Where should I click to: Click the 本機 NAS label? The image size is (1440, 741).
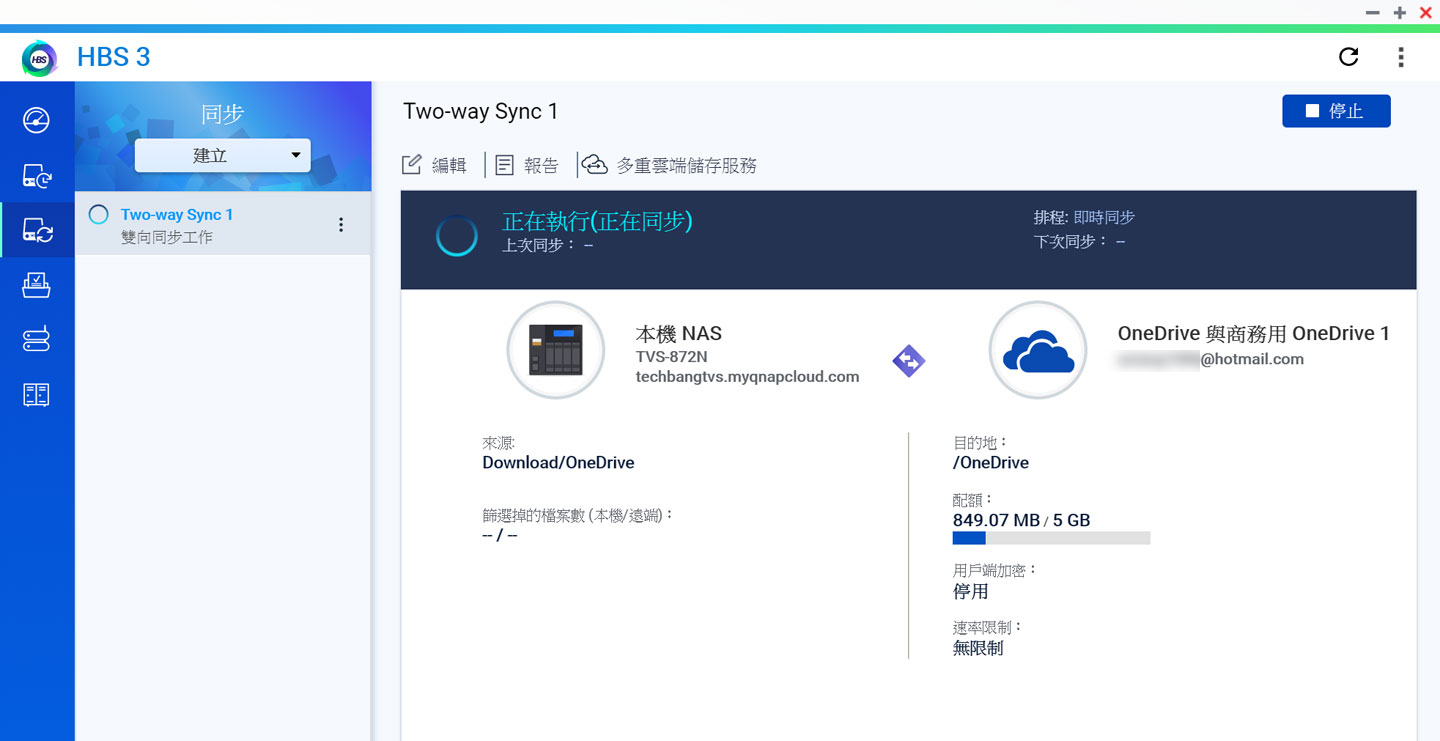tap(679, 334)
